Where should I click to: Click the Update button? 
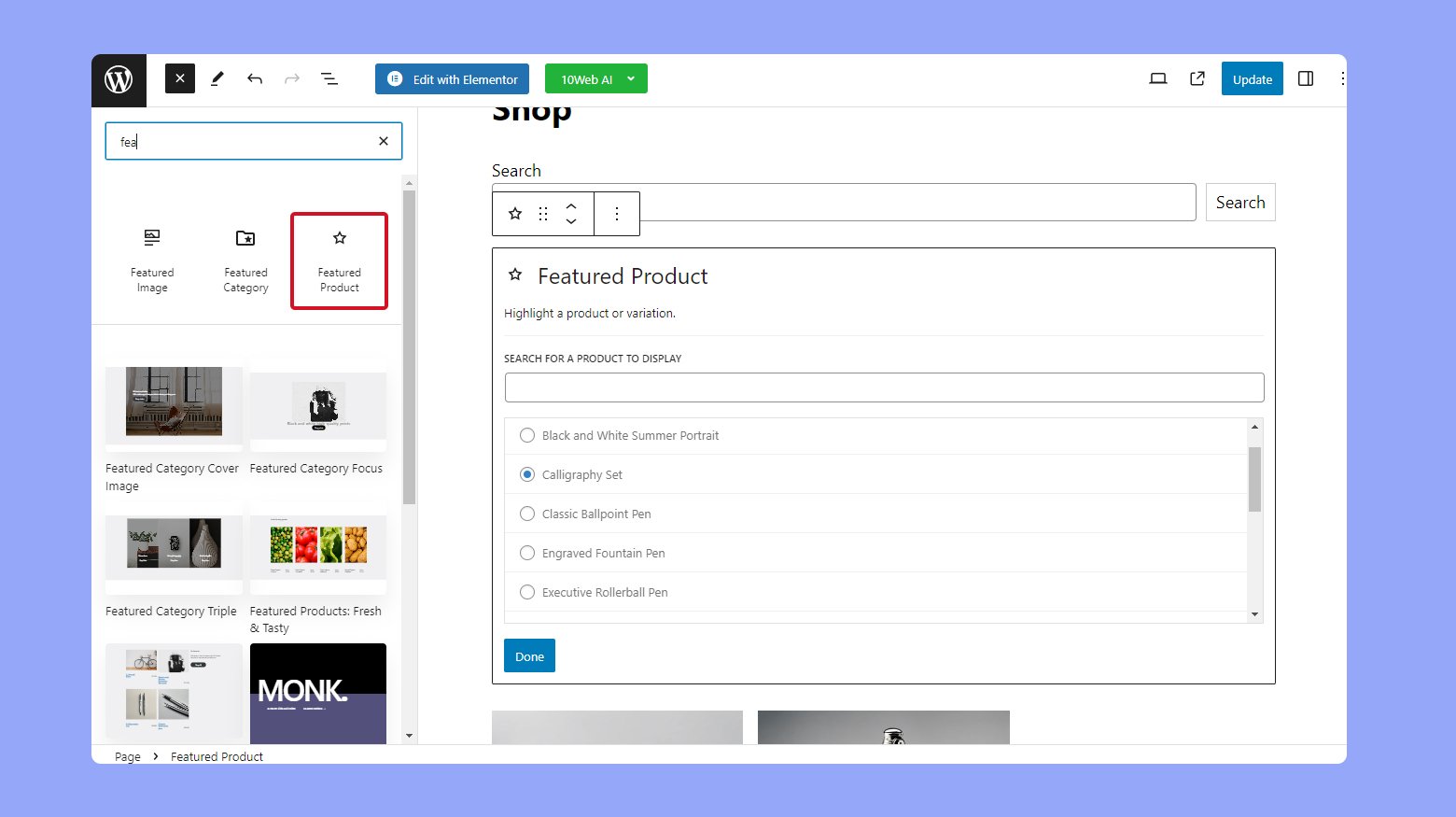coord(1252,79)
